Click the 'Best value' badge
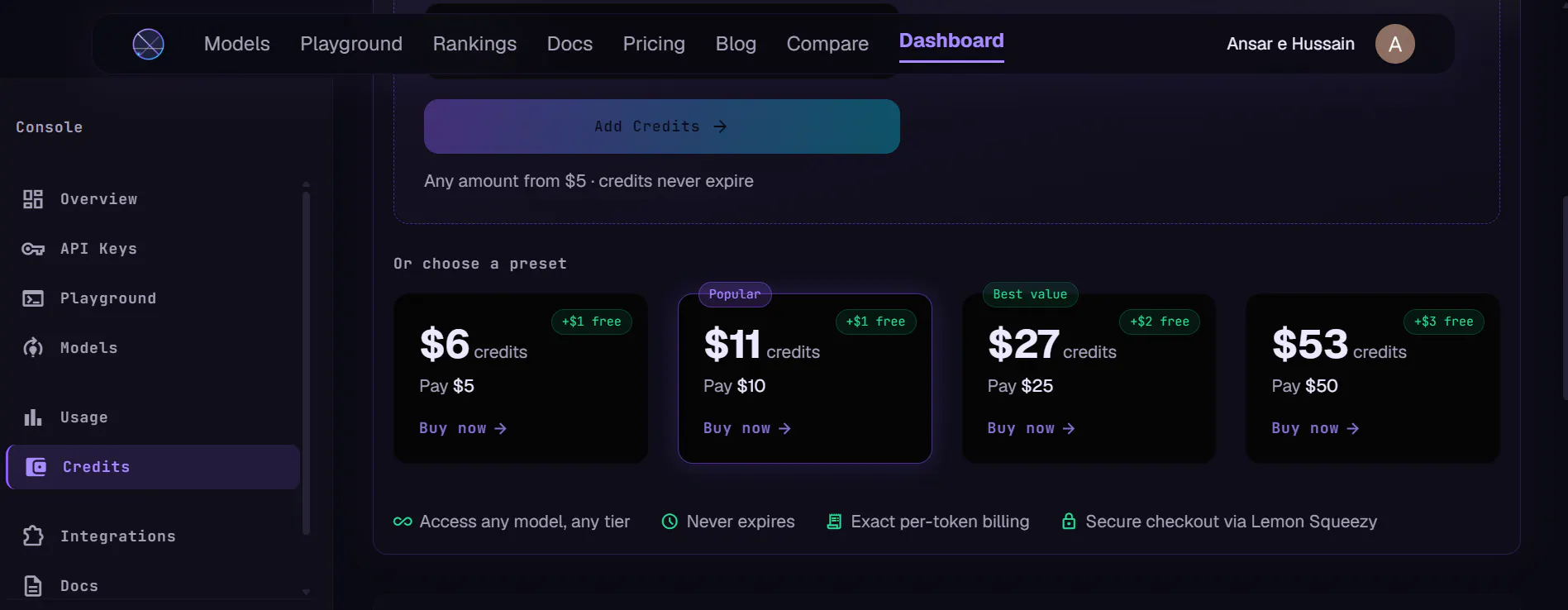This screenshot has width=1568, height=610. 1030,294
